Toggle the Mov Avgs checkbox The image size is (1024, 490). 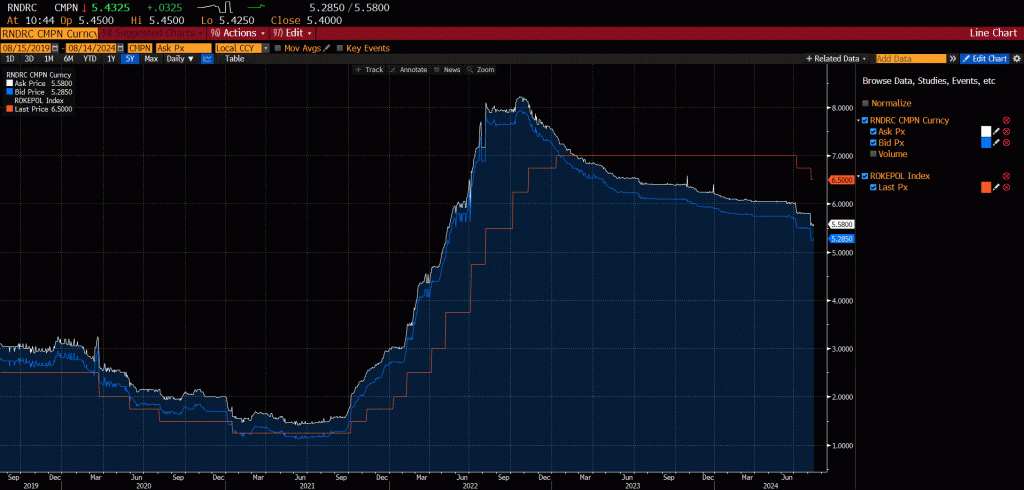click(279, 48)
